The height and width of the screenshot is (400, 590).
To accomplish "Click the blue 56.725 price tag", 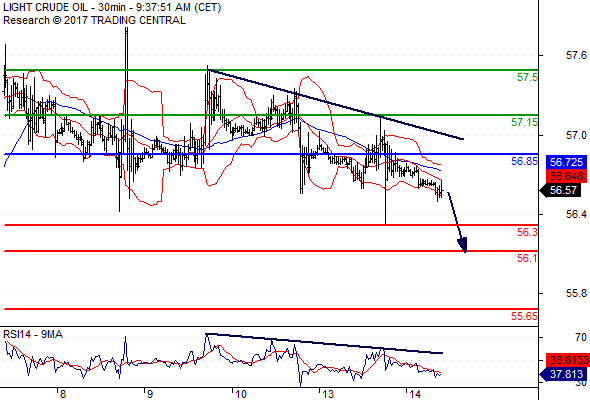I will click(566, 162).
